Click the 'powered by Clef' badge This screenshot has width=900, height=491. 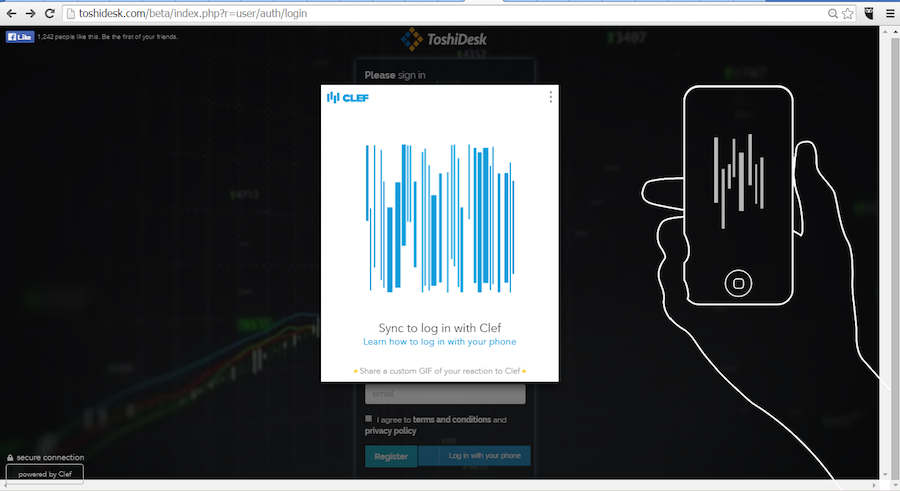point(45,474)
